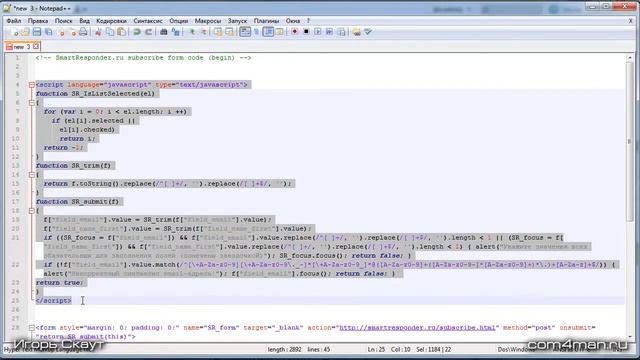Open the Окна menu
This screenshot has height=360, width=640.
coord(293,21)
